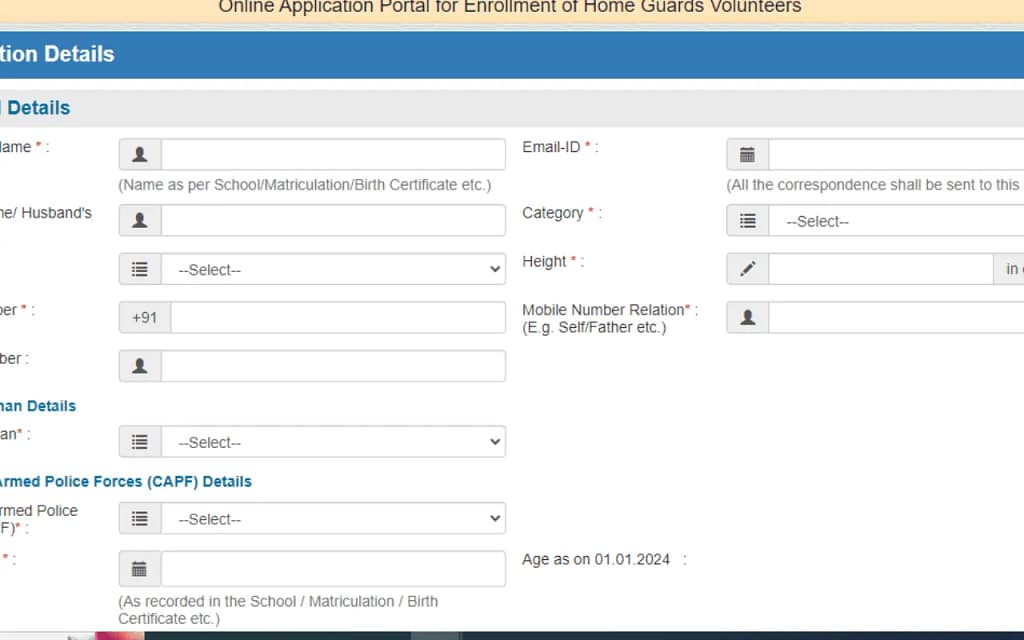Select the Height input field
The height and width of the screenshot is (640, 1024).
pos(880,269)
